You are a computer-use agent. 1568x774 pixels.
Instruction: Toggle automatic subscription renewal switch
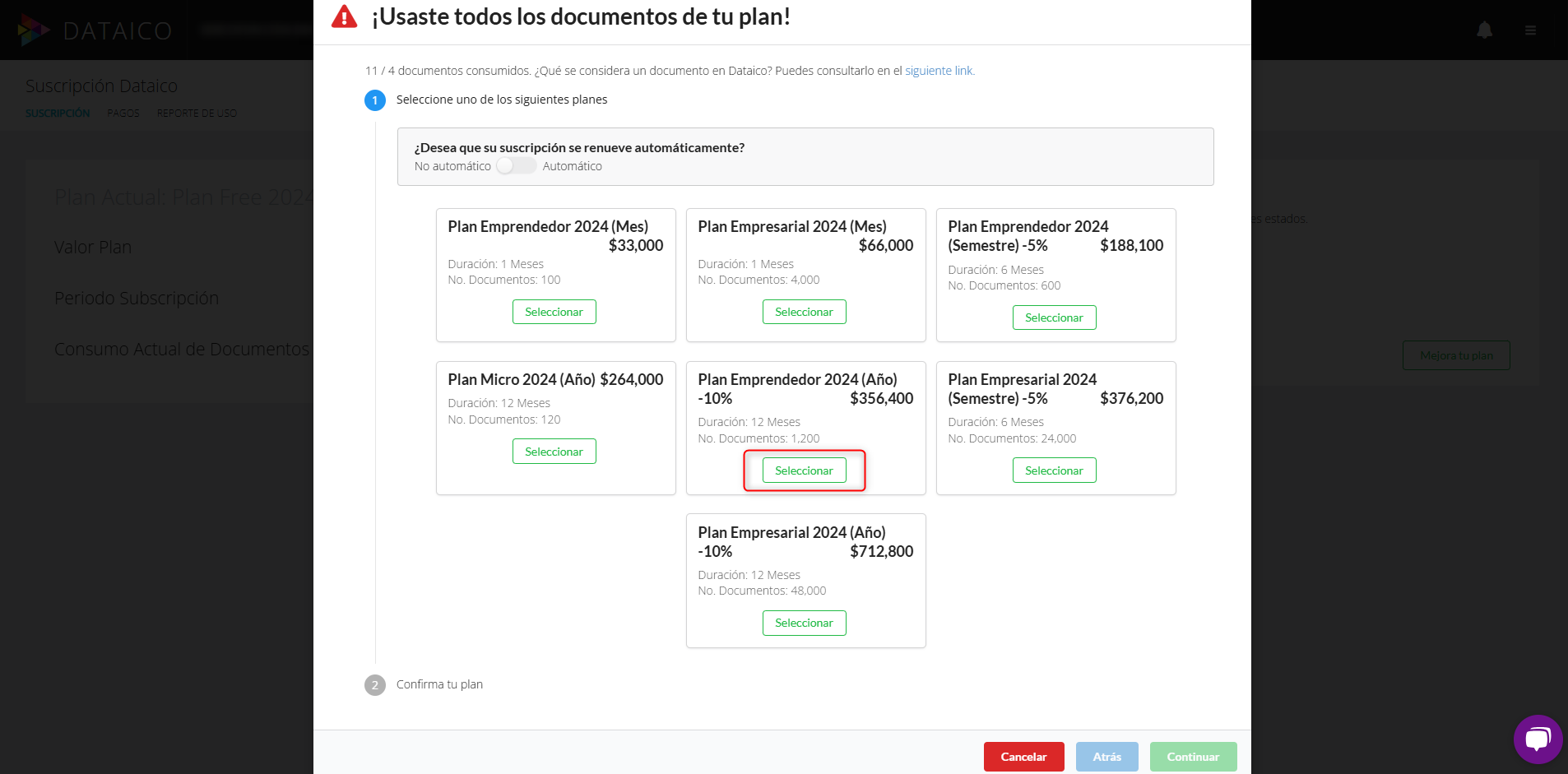(516, 166)
